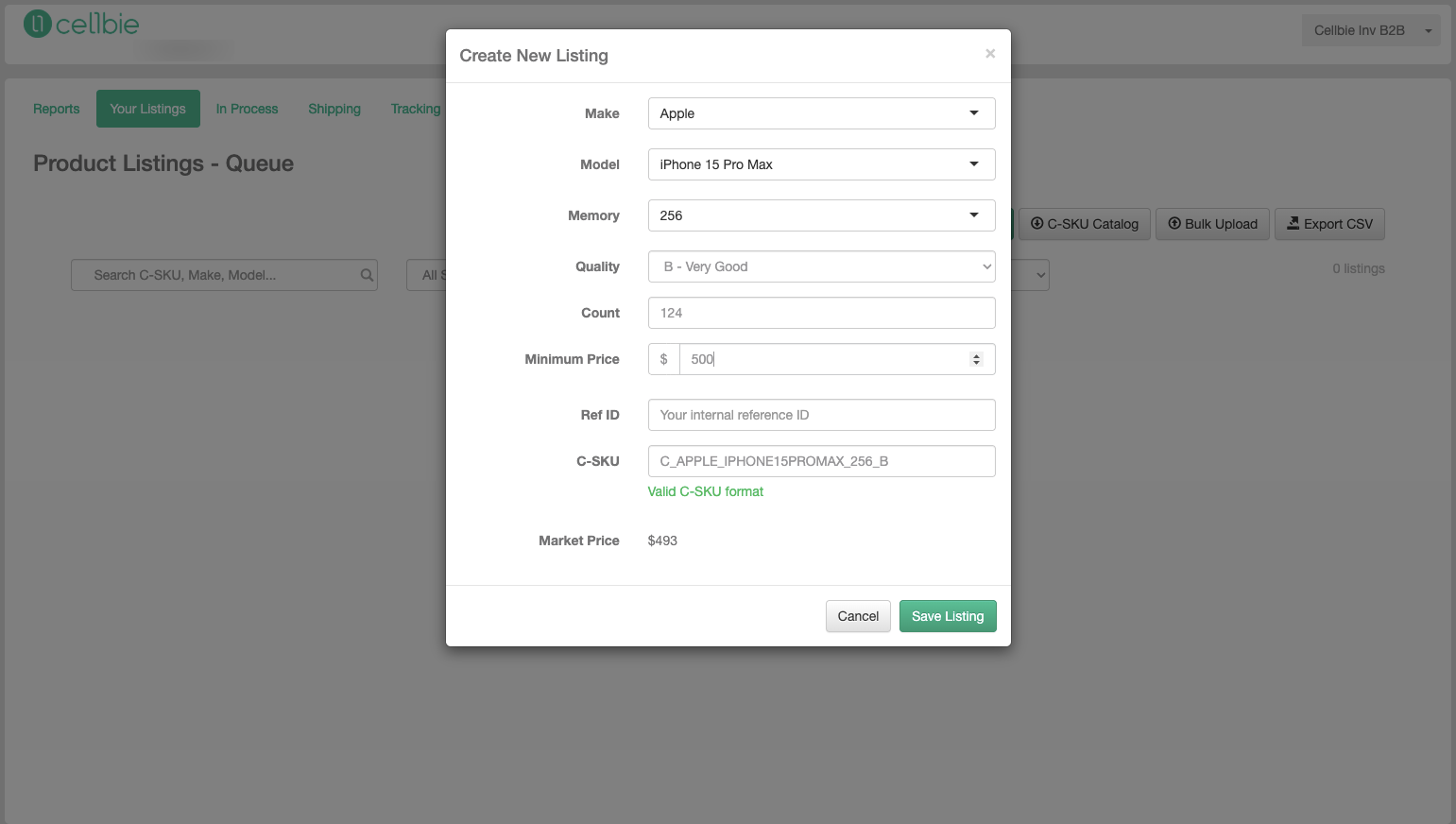Open the filter select right of the dialog

(1031, 275)
